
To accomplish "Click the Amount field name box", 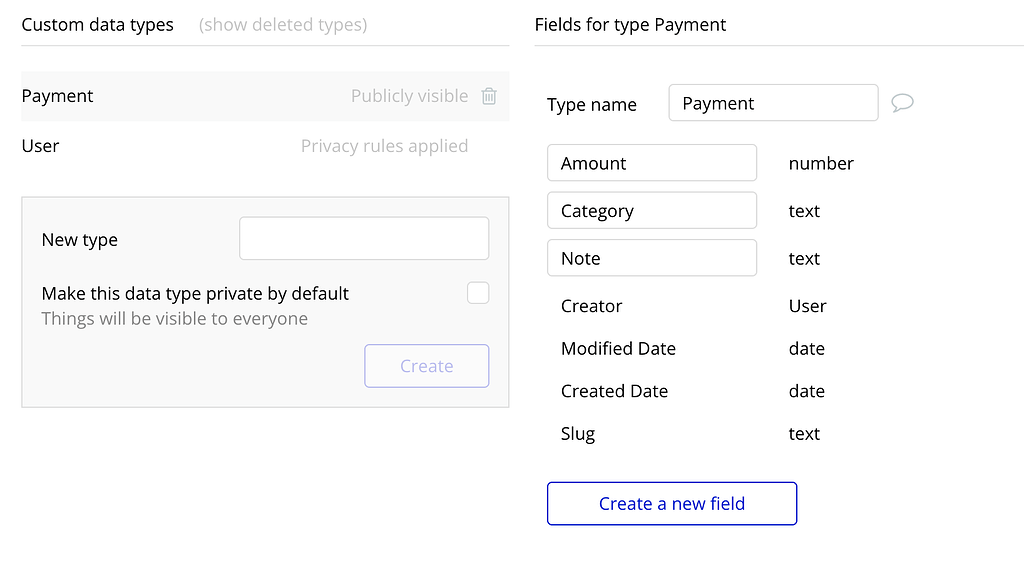I will (x=652, y=162).
